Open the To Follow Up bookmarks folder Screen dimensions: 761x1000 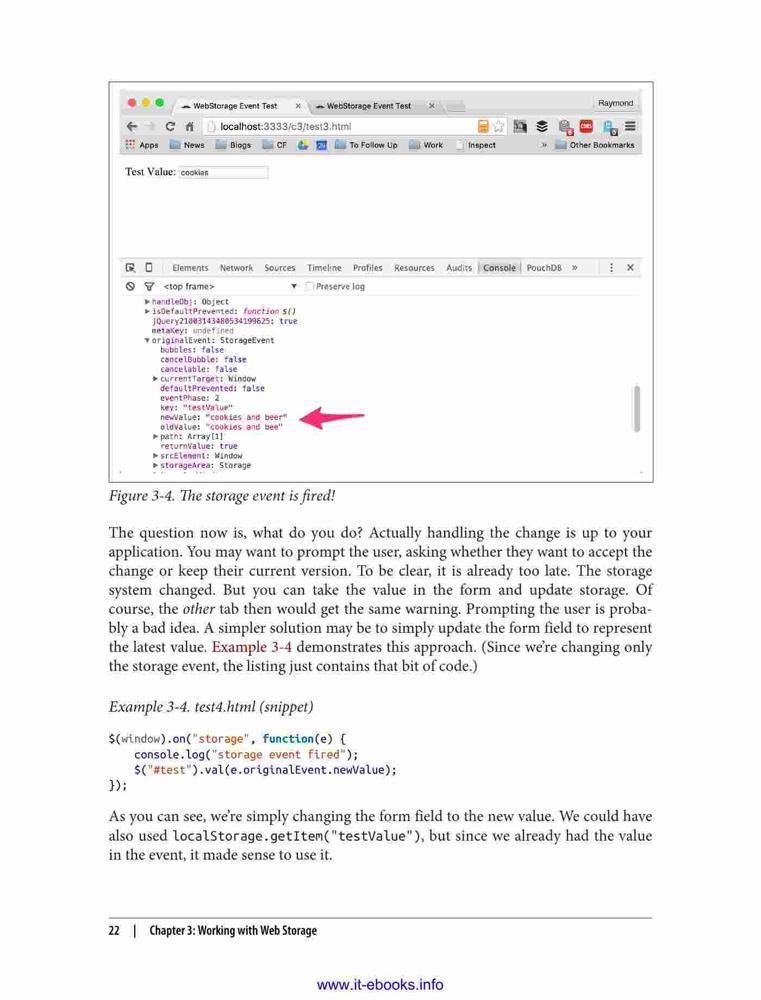(366, 145)
